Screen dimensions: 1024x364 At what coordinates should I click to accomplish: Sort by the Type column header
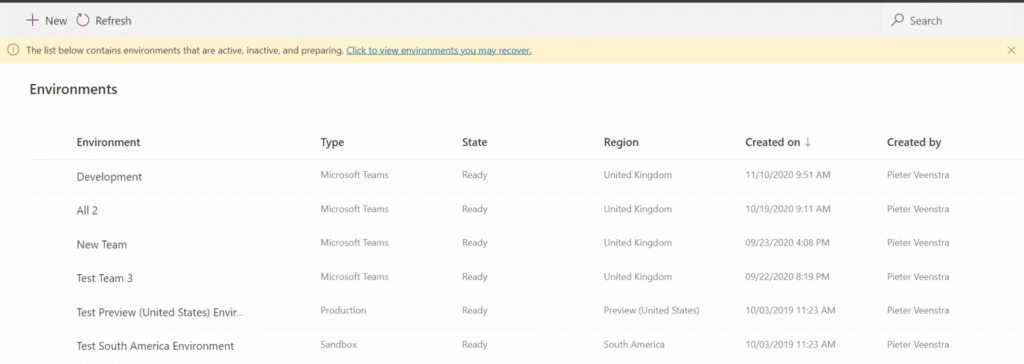pyautogui.click(x=332, y=142)
